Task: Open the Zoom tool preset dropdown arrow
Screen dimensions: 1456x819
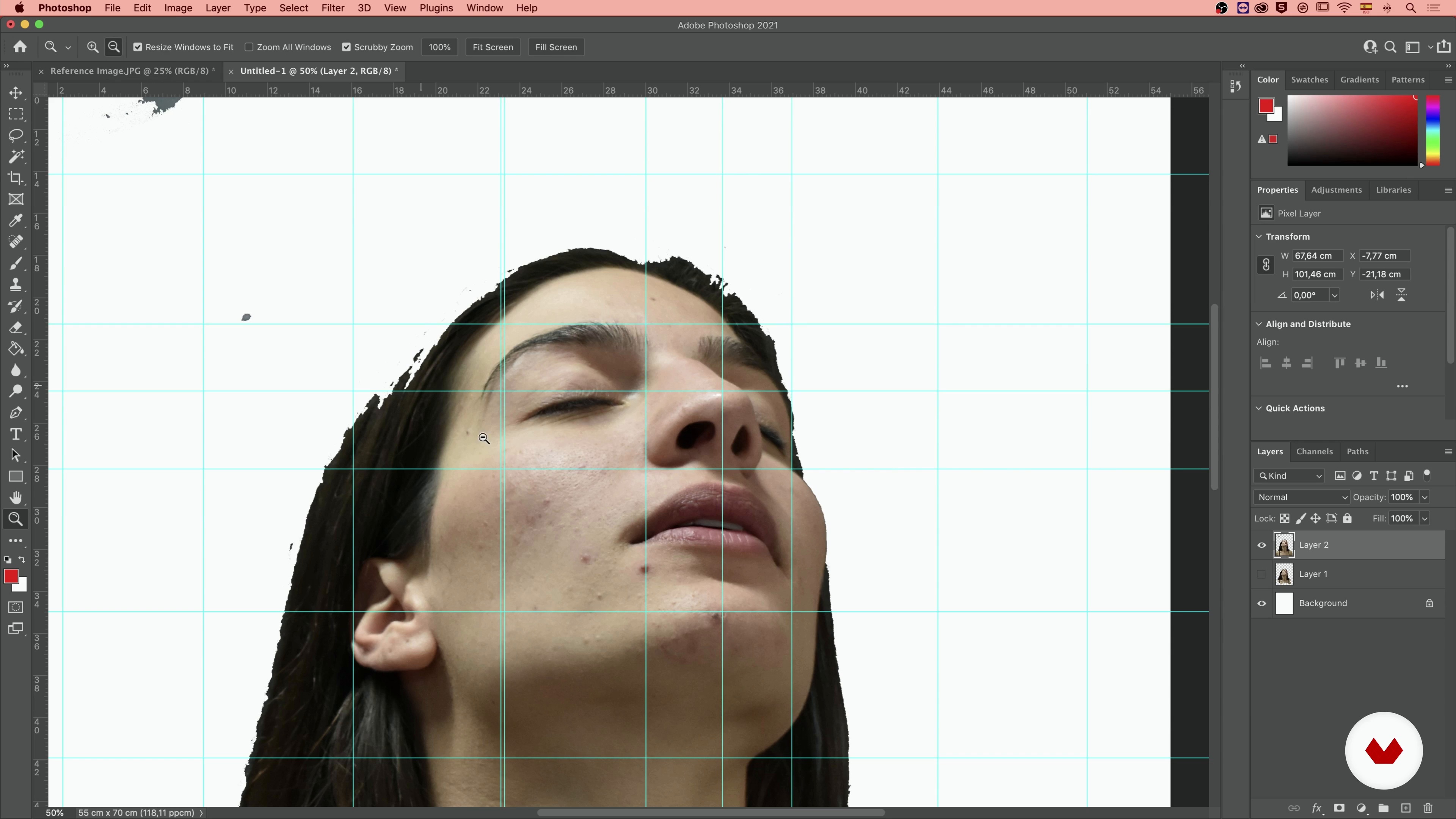Action: coord(68,48)
